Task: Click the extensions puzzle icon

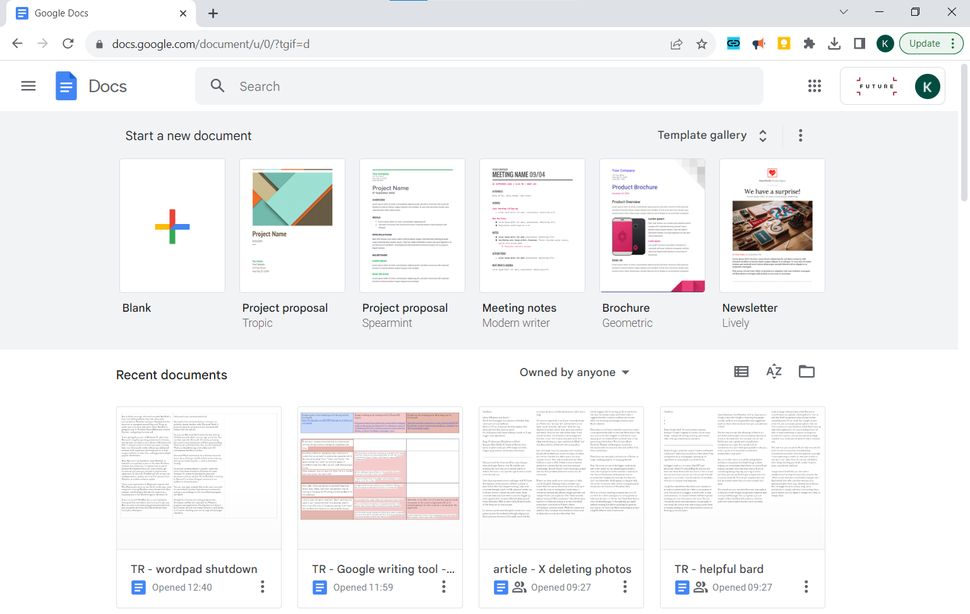Action: point(809,43)
